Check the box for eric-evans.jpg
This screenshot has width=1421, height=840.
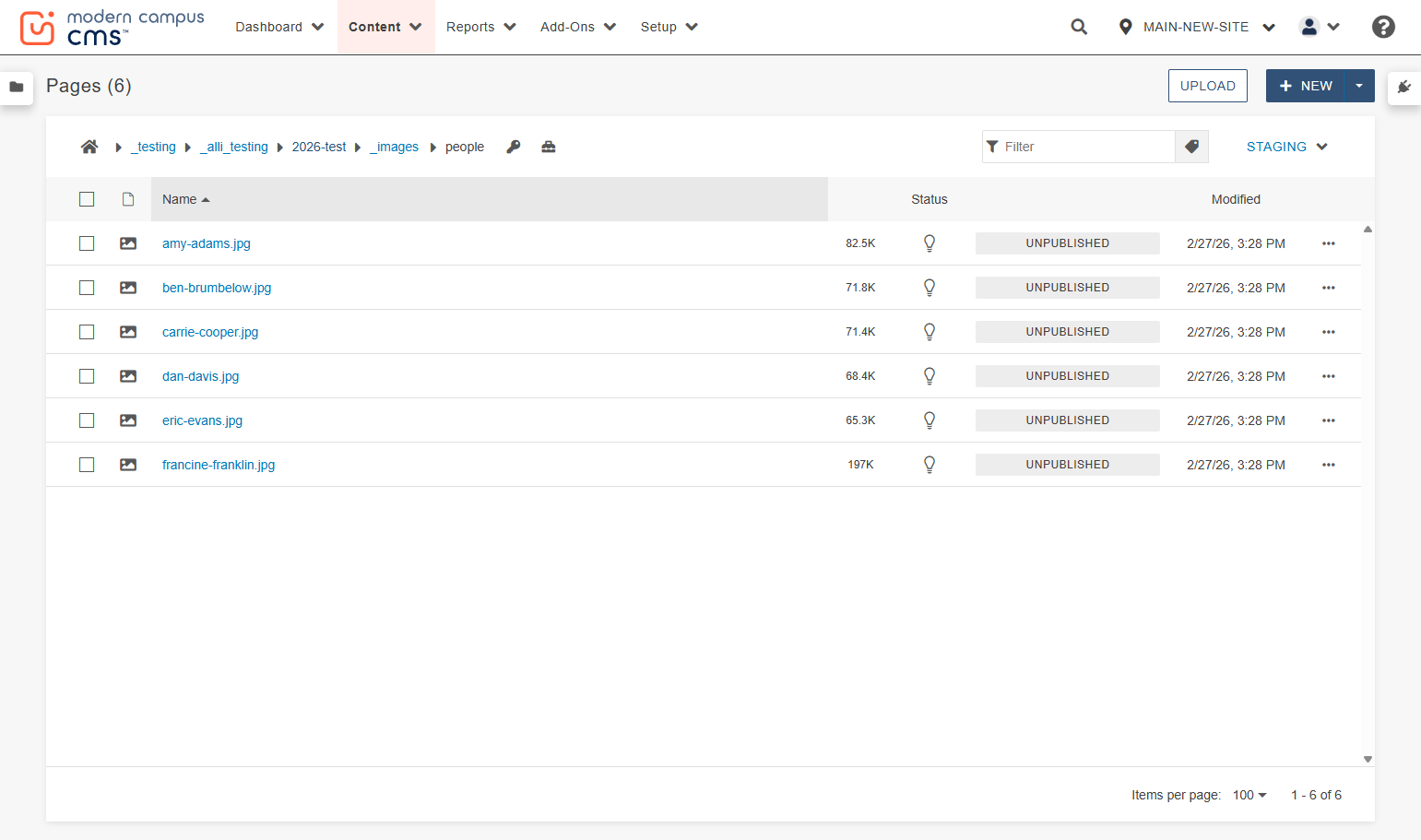coord(87,420)
